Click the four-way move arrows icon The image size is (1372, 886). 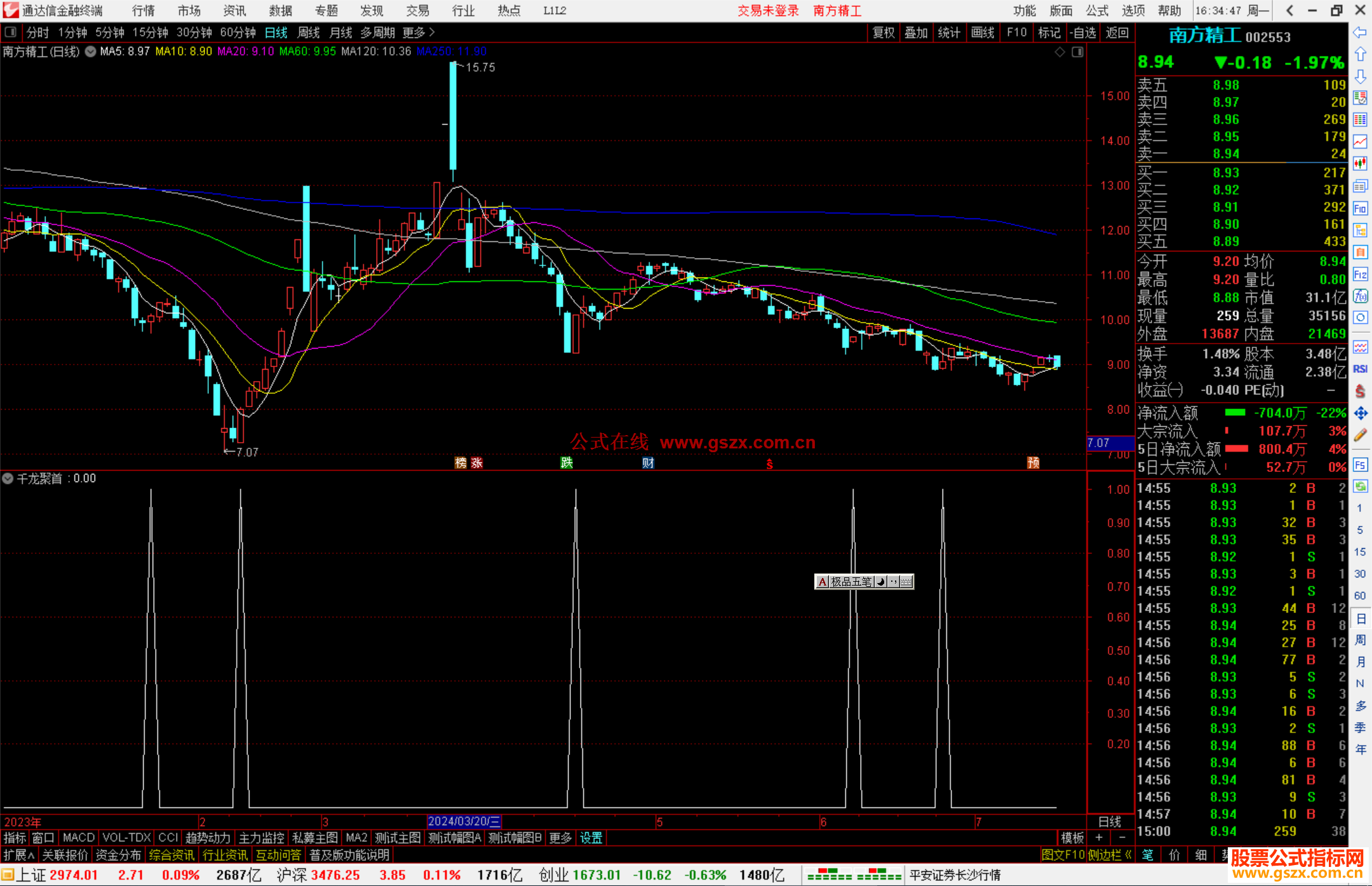[x=1360, y=413]
